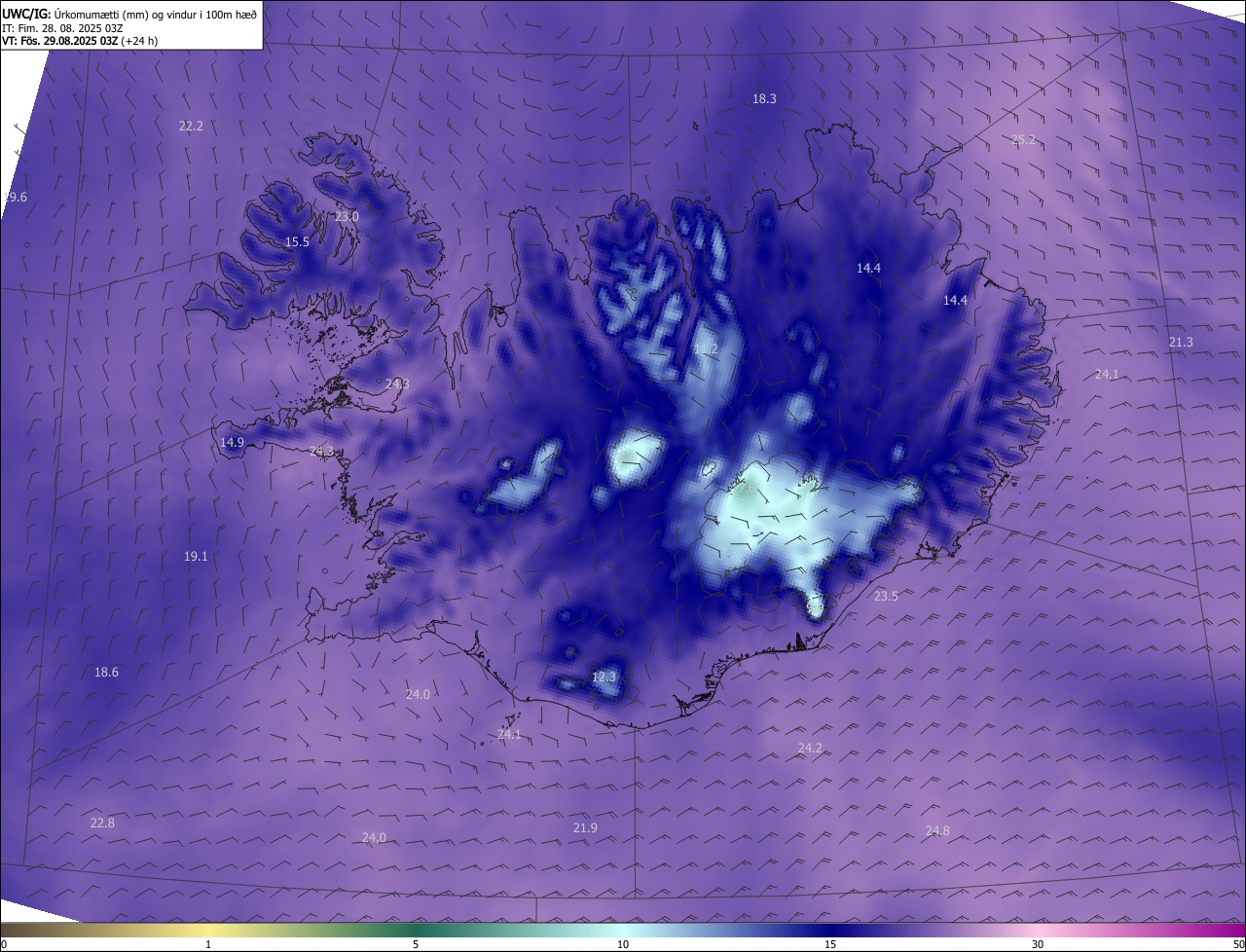Click the 15 label on colour scale
Viewport: 1246px width, 952px height.
(830, 944)
